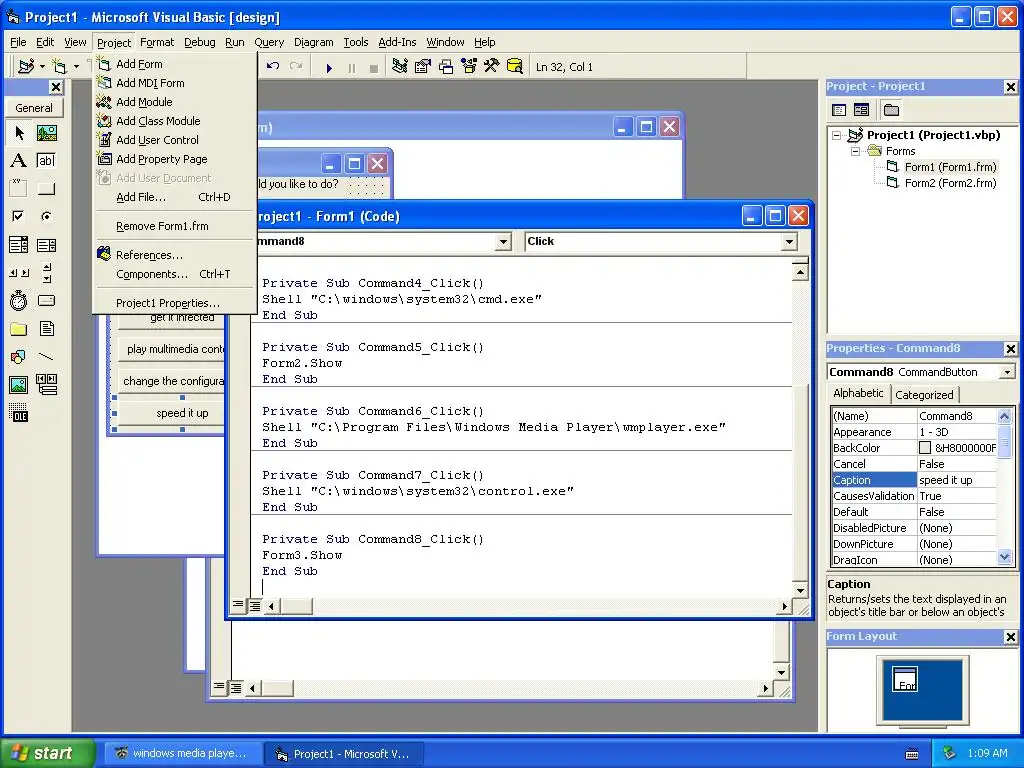Click the 'play multimedia' button on the form
The height and width of the screenshot is (768, 1024).
[173, 349]
